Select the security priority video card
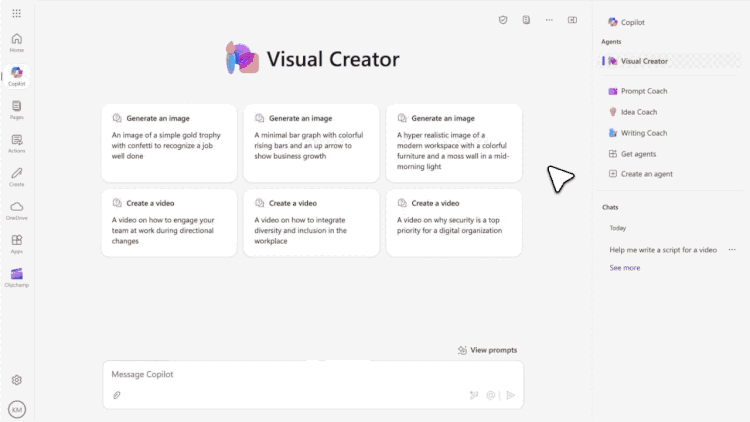 click(454, 223)
